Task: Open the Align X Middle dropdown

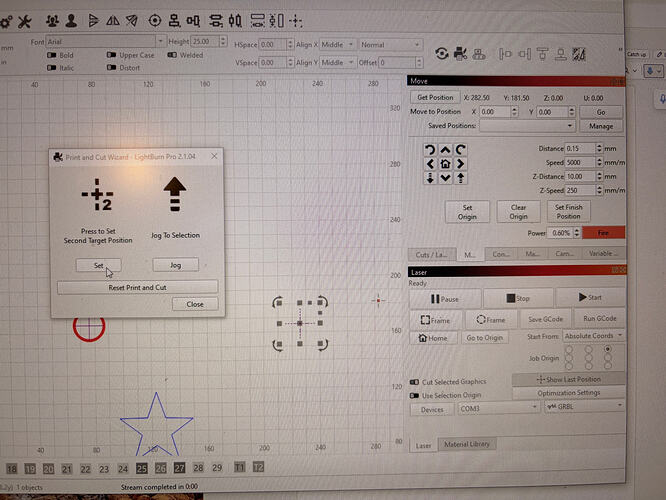Action: pos(337,44)
